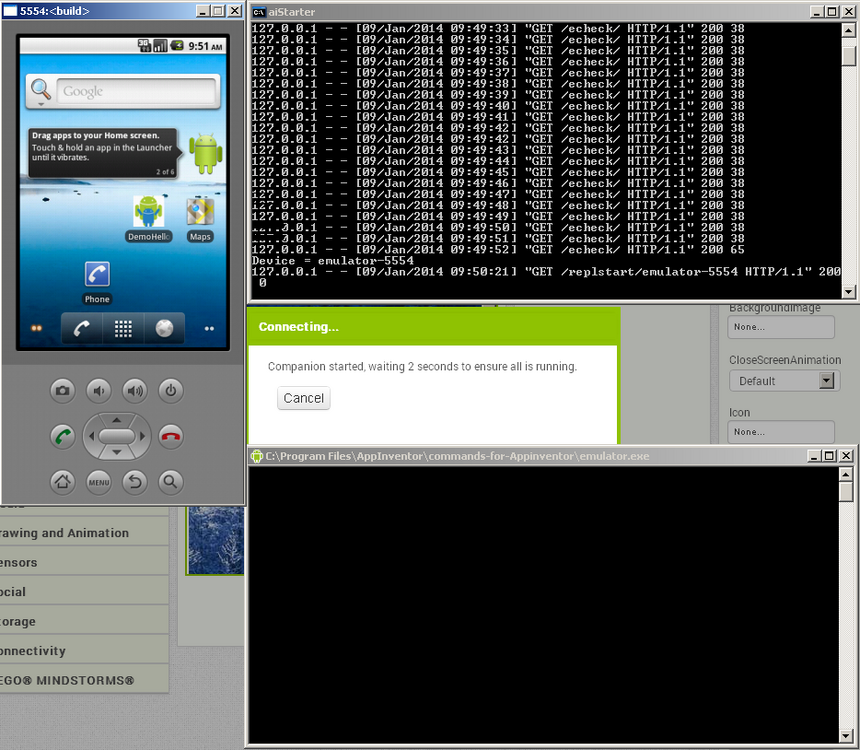Click the 'Device = emulator-5554' console line

click(333, 261)
